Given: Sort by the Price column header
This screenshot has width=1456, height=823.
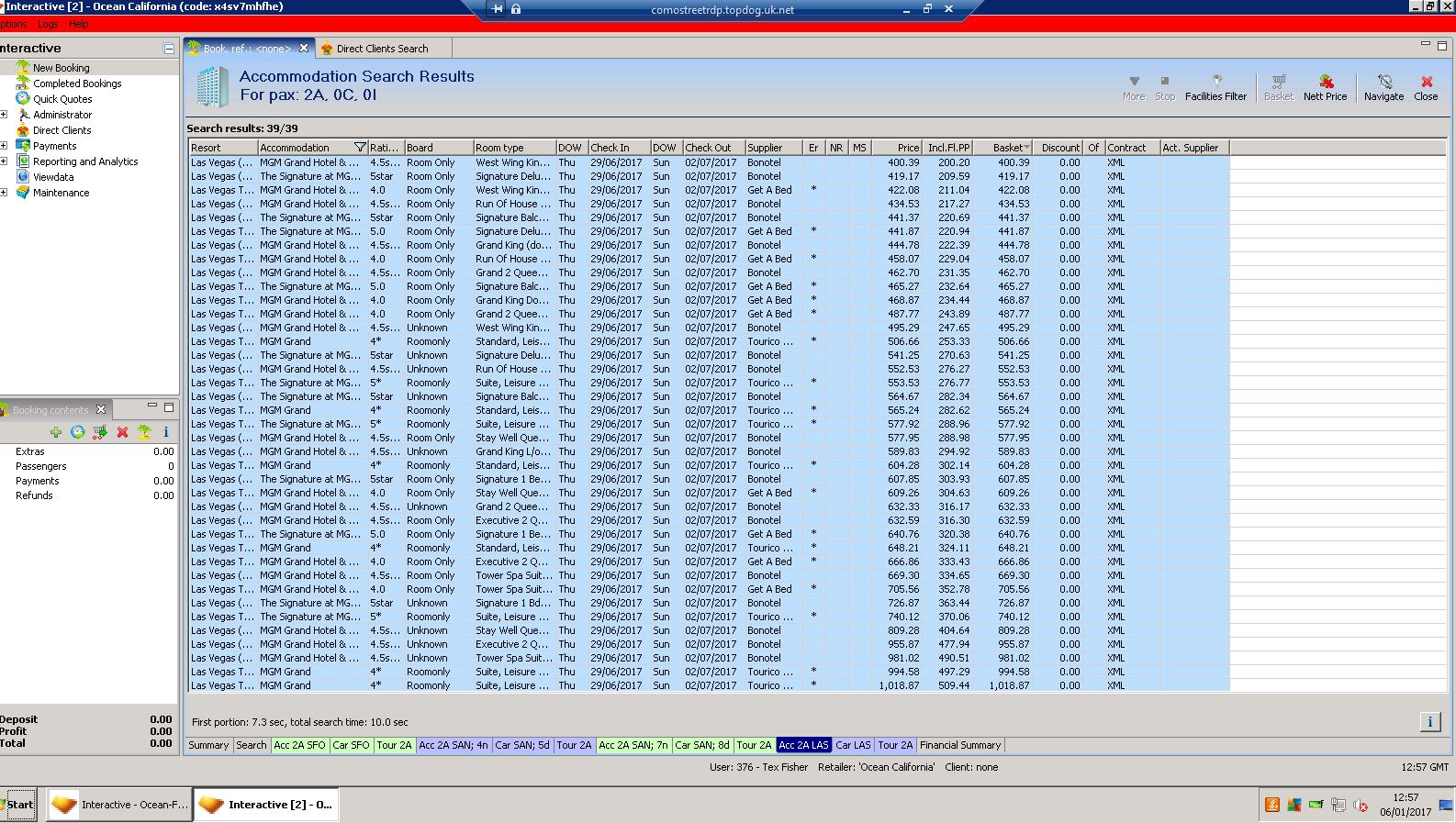Looking at the screenshot, I should click(896, 148).
